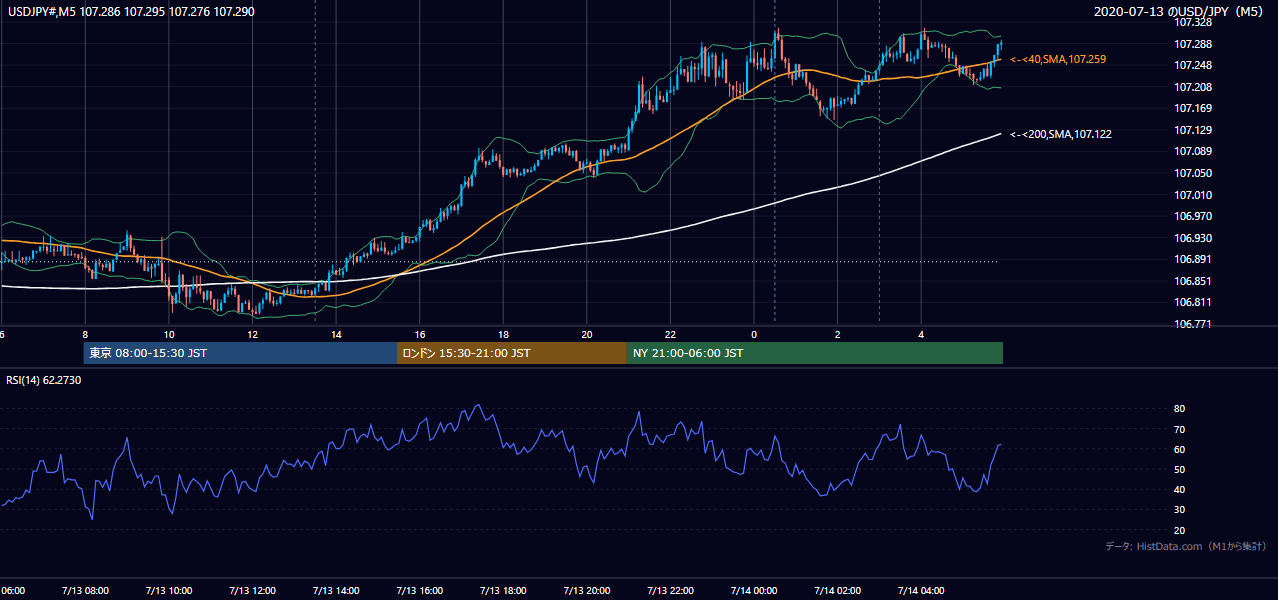Click RSI scale value 50
Viewport: 1278px width, 600px height.
click(1180, 469)
